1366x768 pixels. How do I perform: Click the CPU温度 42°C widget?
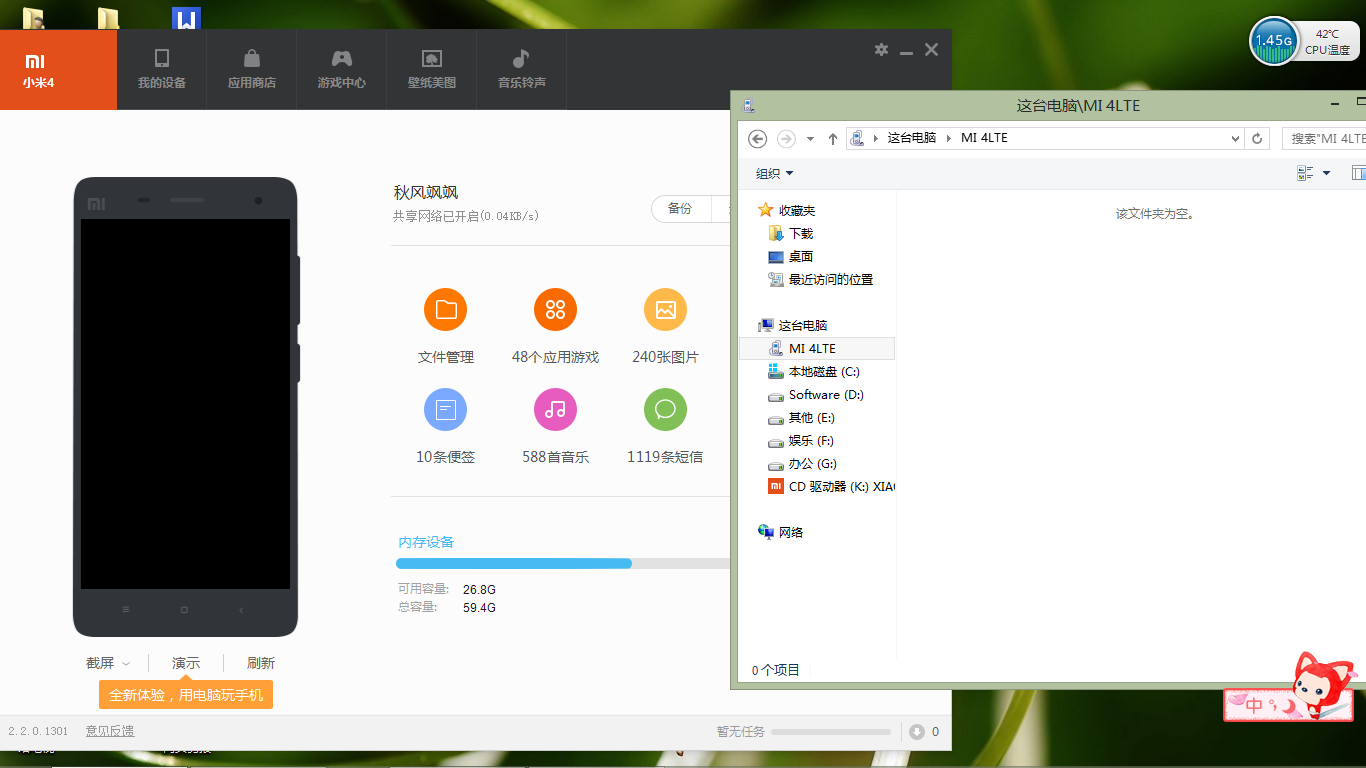click(x=1327, y=42)
